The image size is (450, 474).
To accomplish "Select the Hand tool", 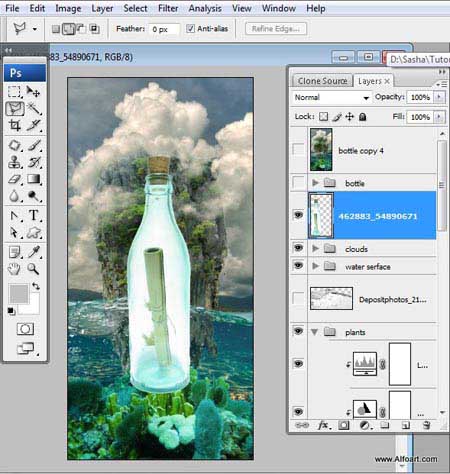I will (x=14, y=269).
